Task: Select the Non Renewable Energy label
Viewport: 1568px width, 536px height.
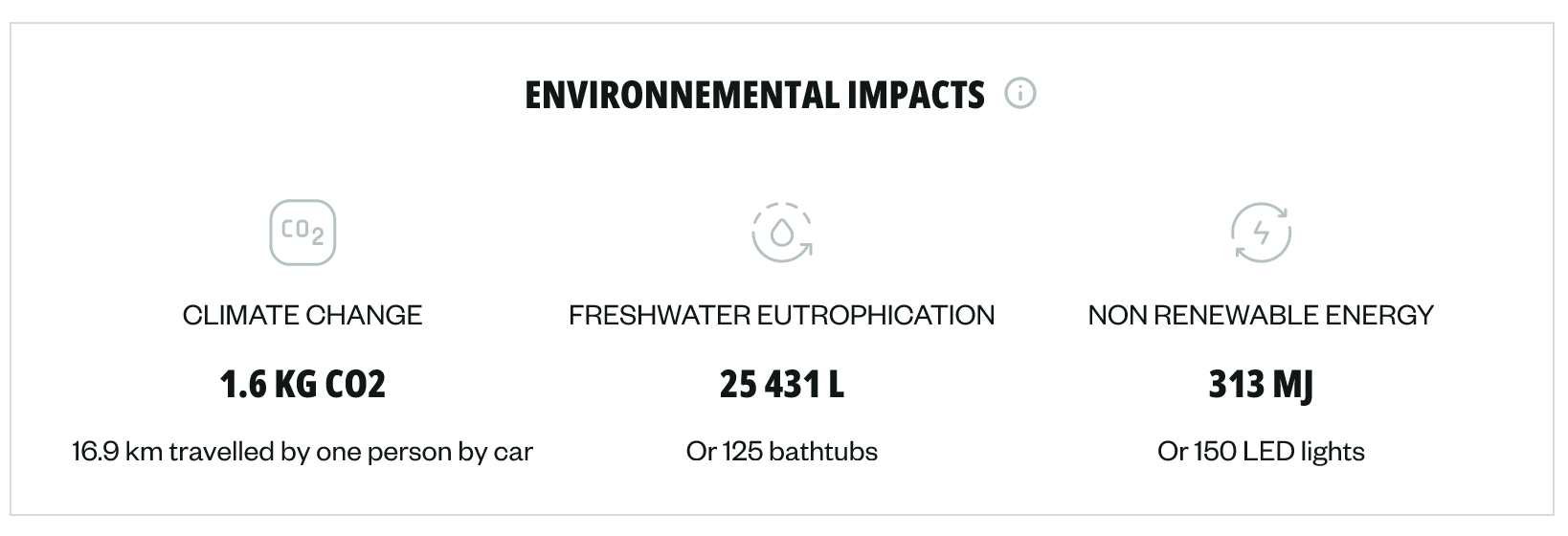Action: click(1261, 315)
